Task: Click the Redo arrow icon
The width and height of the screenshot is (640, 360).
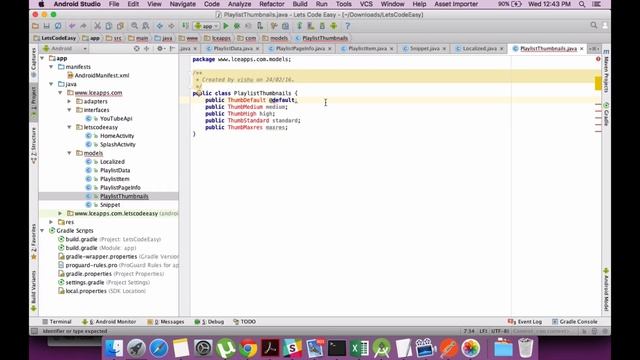Action: pos(83,26)
